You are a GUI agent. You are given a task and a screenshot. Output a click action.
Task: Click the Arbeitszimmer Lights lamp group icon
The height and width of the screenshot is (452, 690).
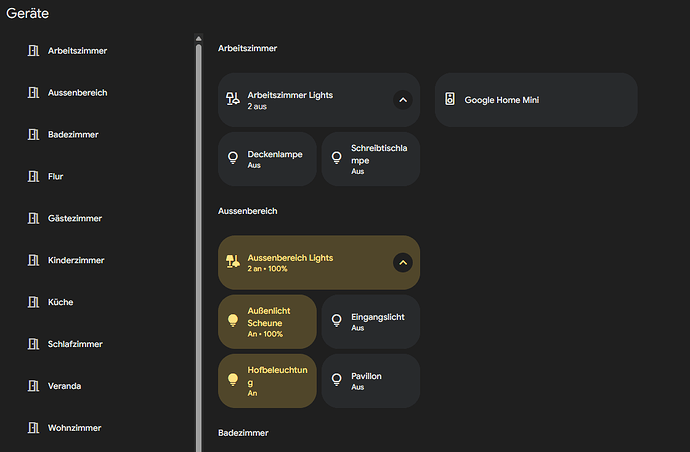tap(233, 99)
